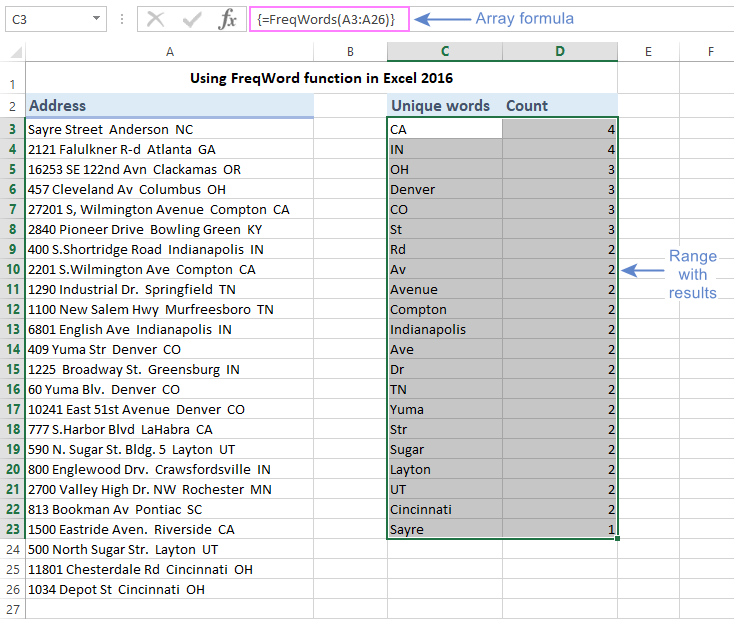Select cell '2201 S.Wilmington Ave Compton CA'

169,269
